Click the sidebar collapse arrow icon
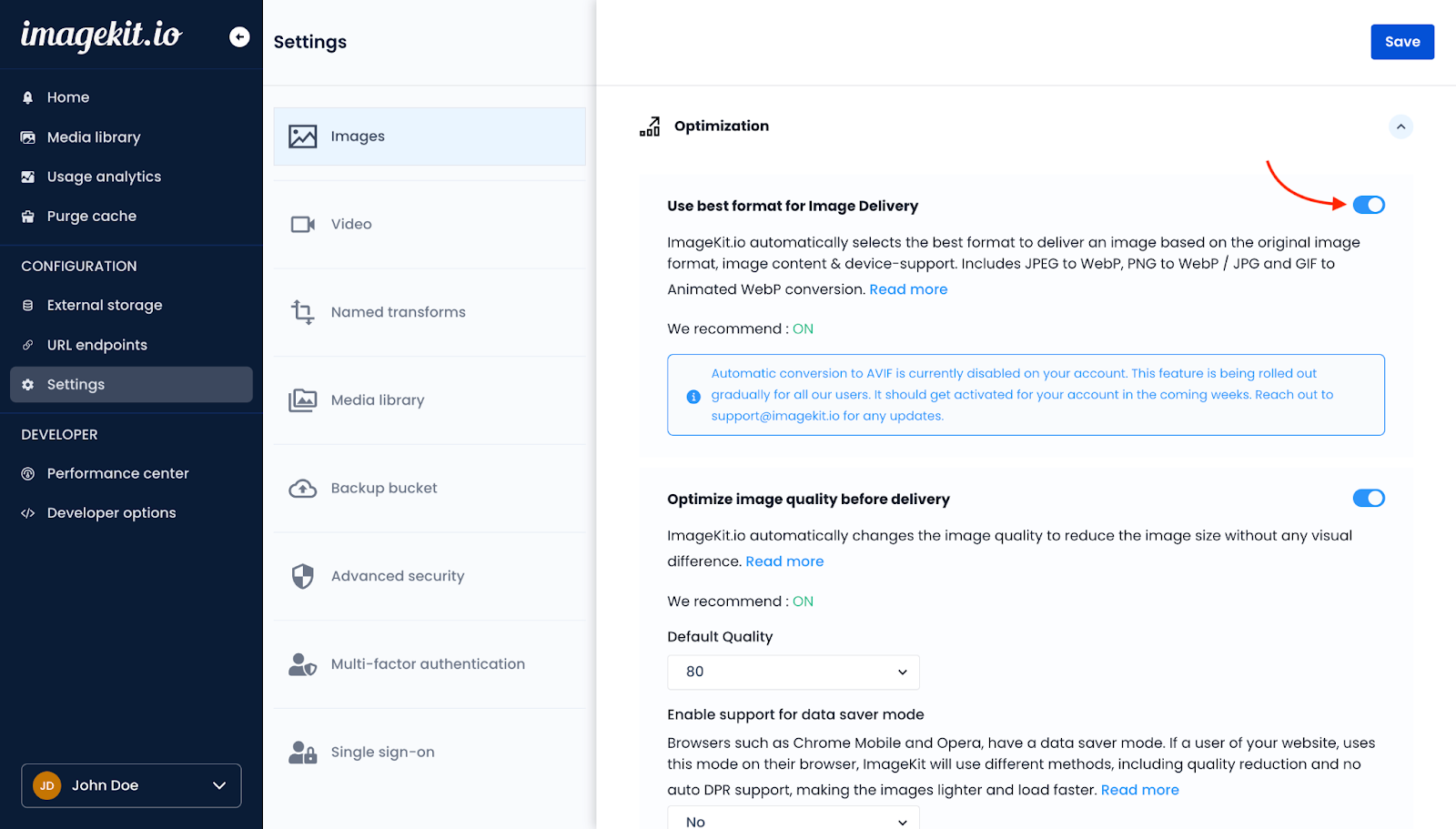 (239, 36)
